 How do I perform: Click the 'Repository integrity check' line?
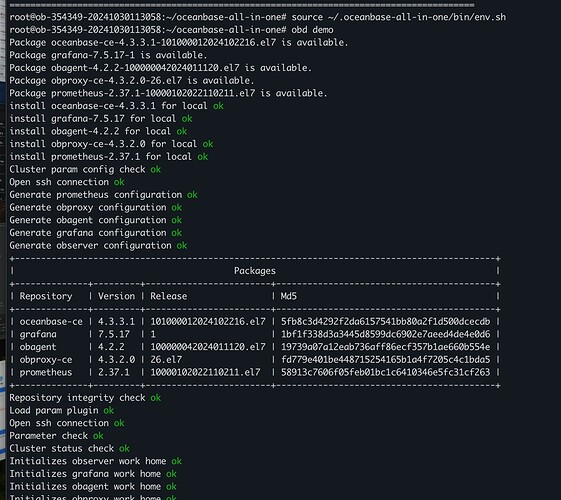(85, 398)
